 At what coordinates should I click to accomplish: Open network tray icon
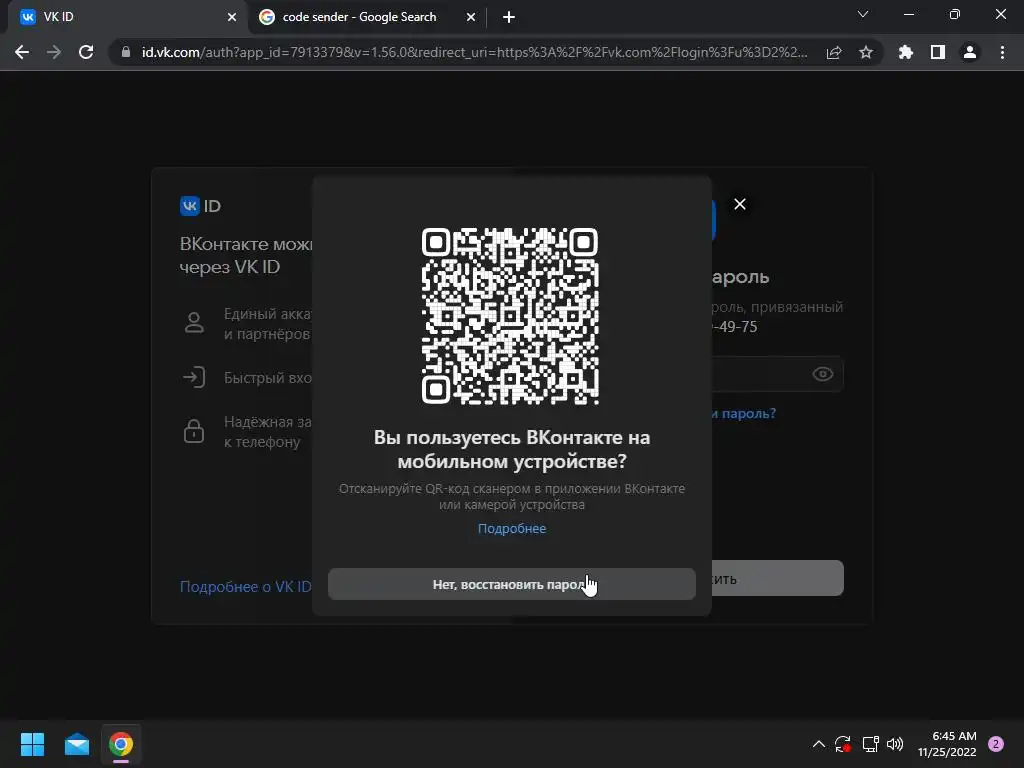[871, 744]
